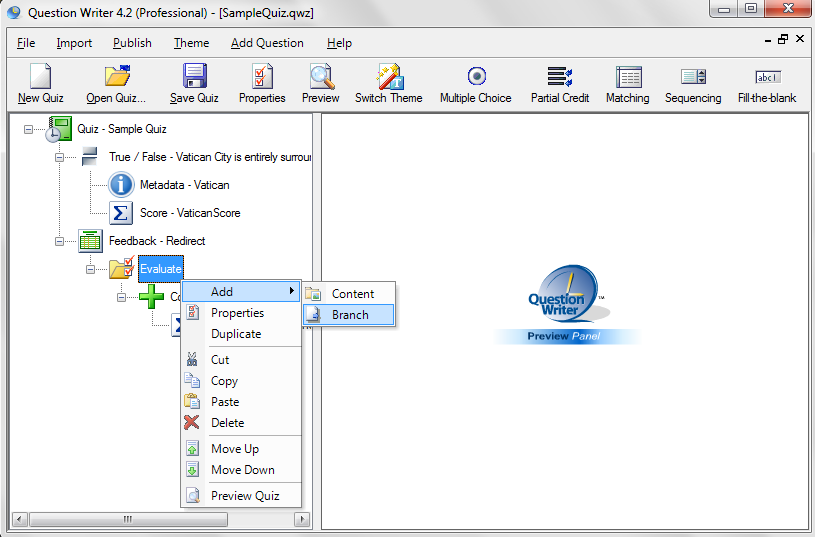
Task: Collapse the node beside the green plus
Action: (x=121, y=297)
